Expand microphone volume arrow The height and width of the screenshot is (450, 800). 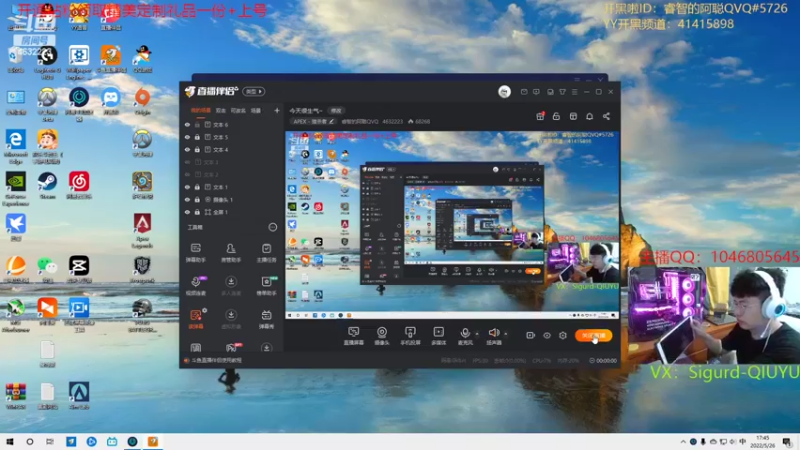click(477, 334)
